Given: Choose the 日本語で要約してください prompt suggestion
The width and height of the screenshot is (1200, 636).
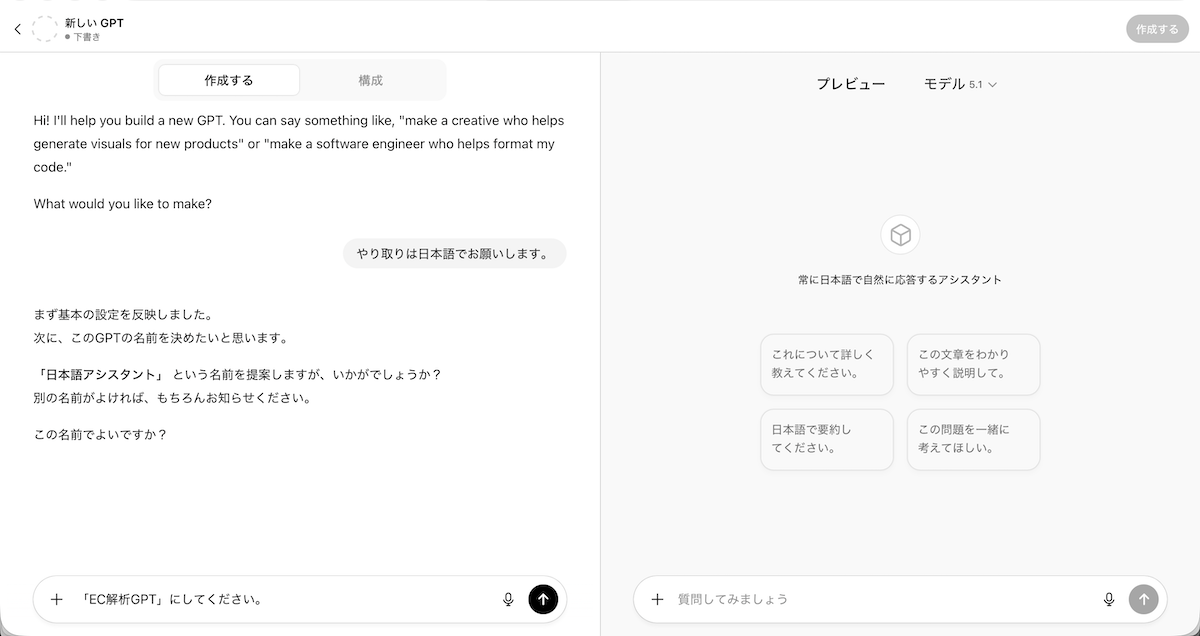Looking at the screenshot, I should tap(826, 439).
